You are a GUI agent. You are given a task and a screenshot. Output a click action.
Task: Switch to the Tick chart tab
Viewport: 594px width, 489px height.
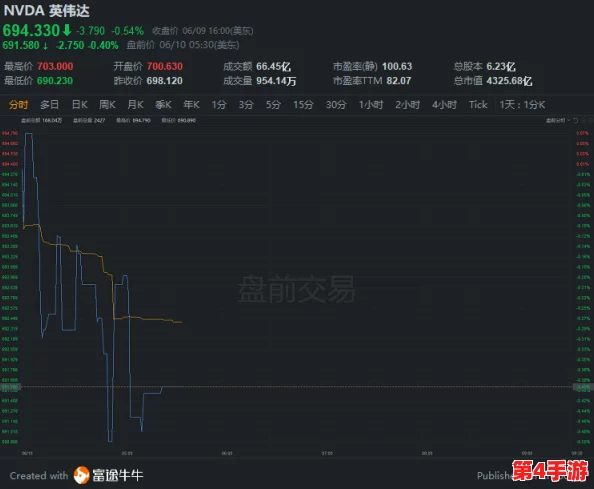(x=478, y=105)
